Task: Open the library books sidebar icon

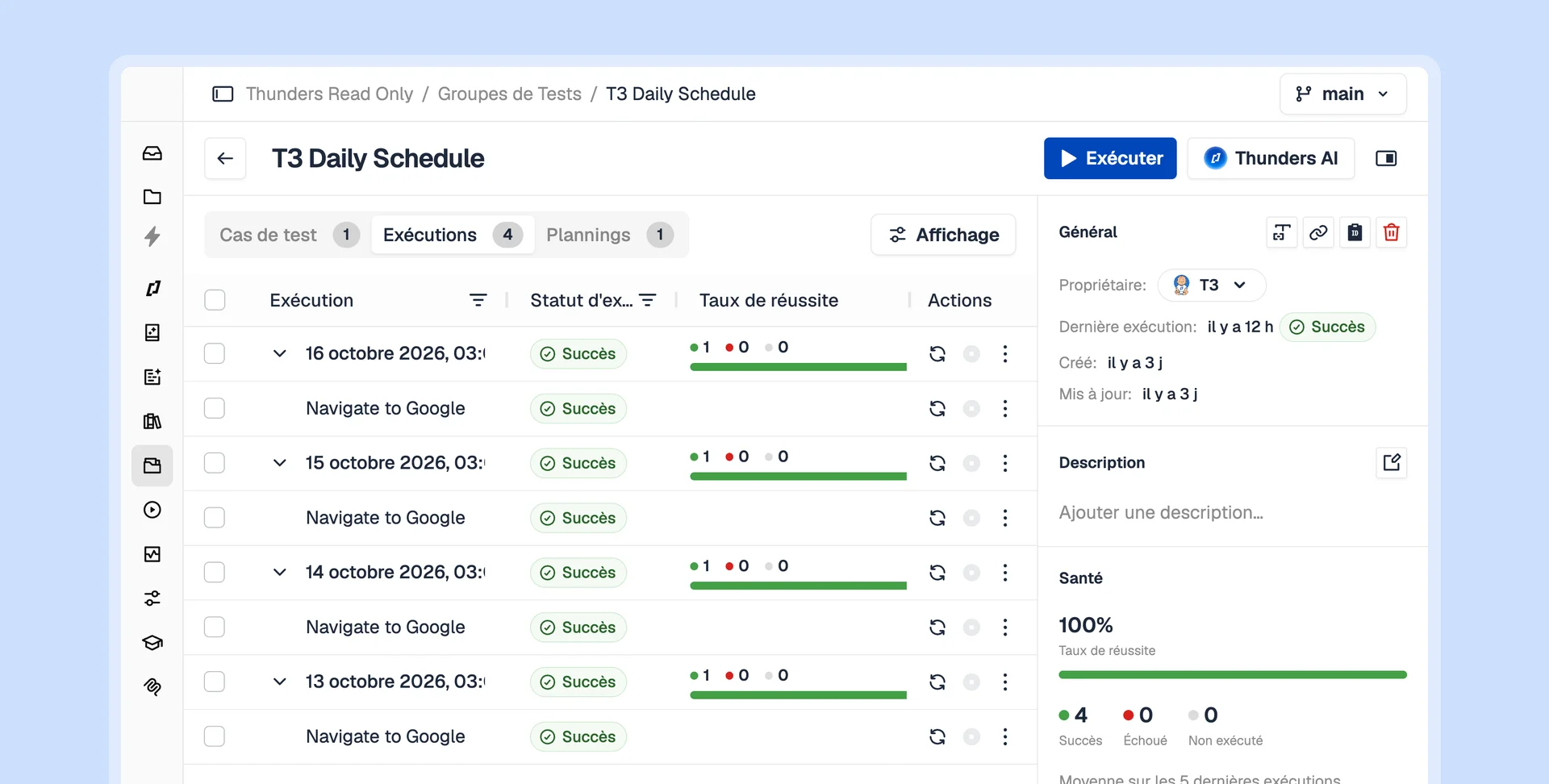Action: (x=152, y=421)
